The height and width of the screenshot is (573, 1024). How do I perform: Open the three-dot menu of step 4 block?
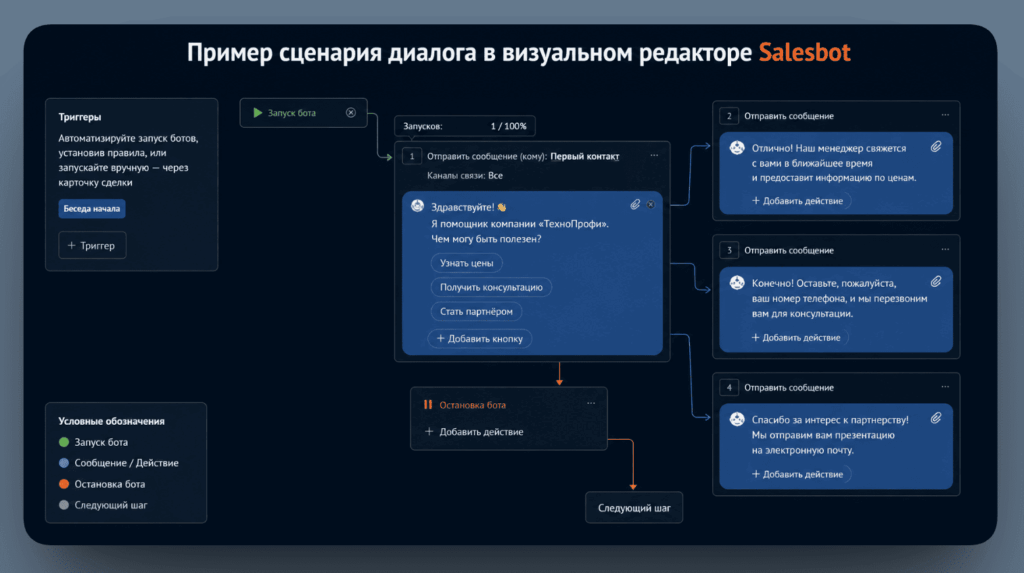(x=945, y=387)
